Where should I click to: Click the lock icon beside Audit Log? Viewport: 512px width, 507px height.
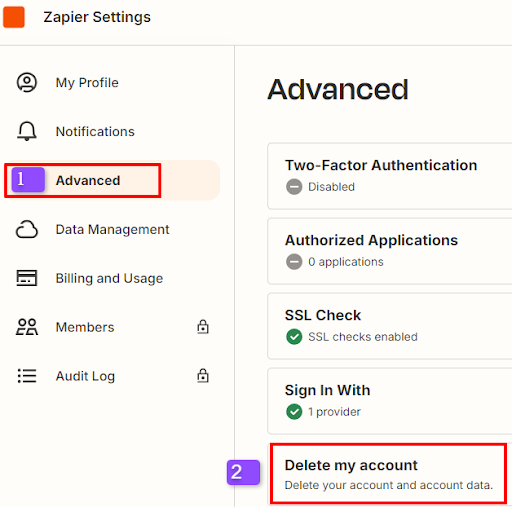click(x=203, y=376)
